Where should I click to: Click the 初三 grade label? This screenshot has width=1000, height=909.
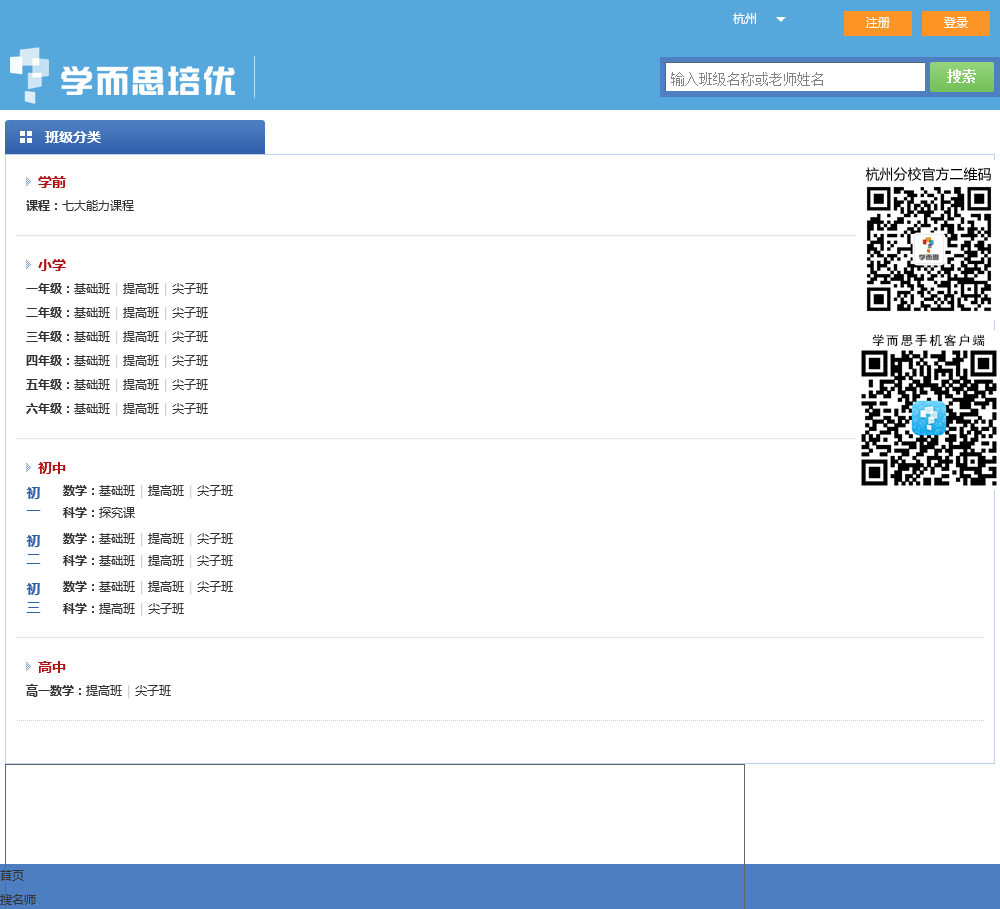coord(33,598)
